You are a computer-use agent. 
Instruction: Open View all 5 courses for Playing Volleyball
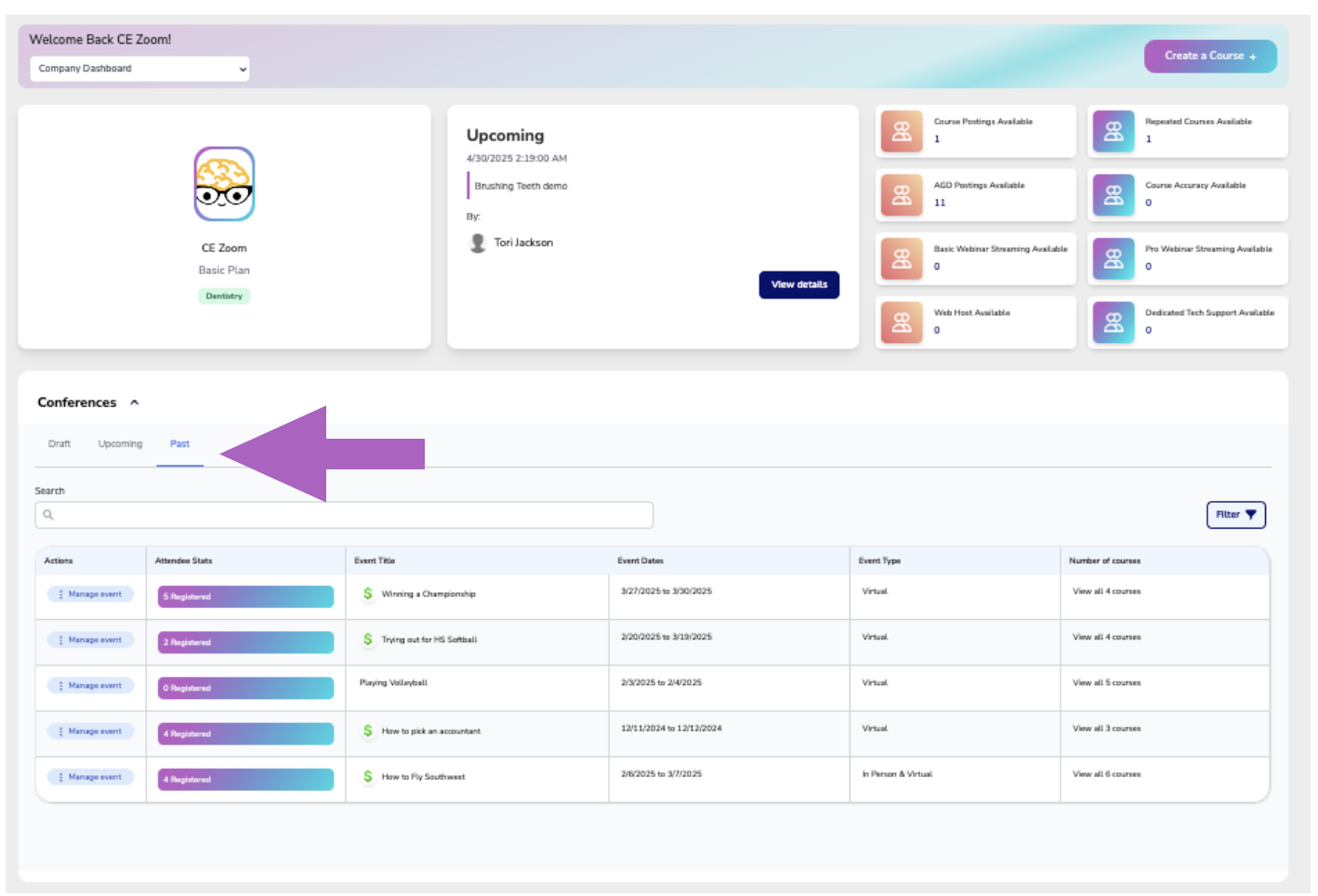point(1106,682)
